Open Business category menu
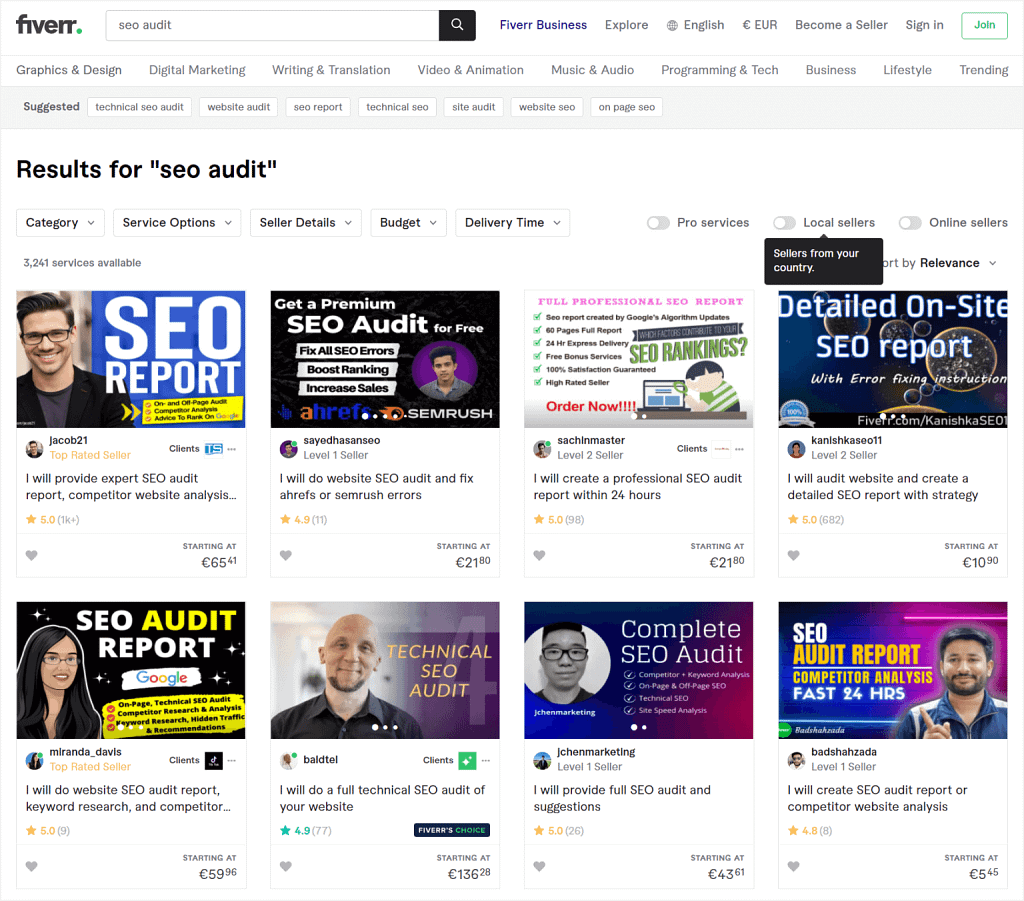 click(x=831, y=70)
